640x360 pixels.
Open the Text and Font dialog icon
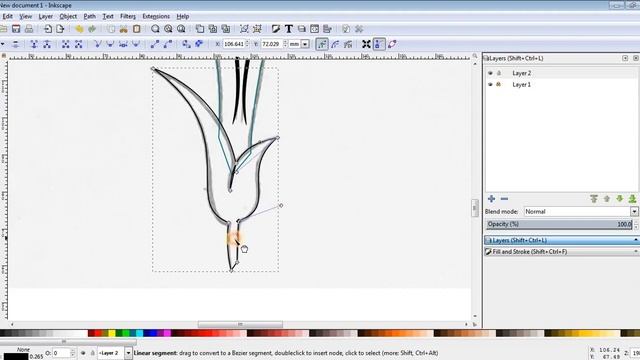coord(289,29)
